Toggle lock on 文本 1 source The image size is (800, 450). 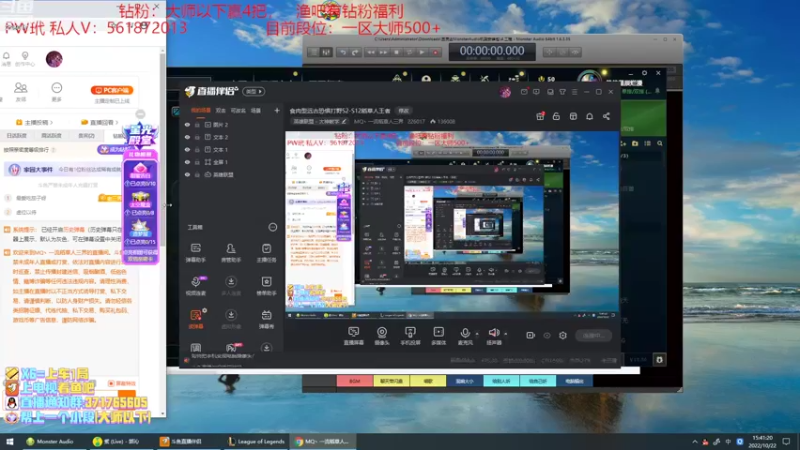pos(197,149)
